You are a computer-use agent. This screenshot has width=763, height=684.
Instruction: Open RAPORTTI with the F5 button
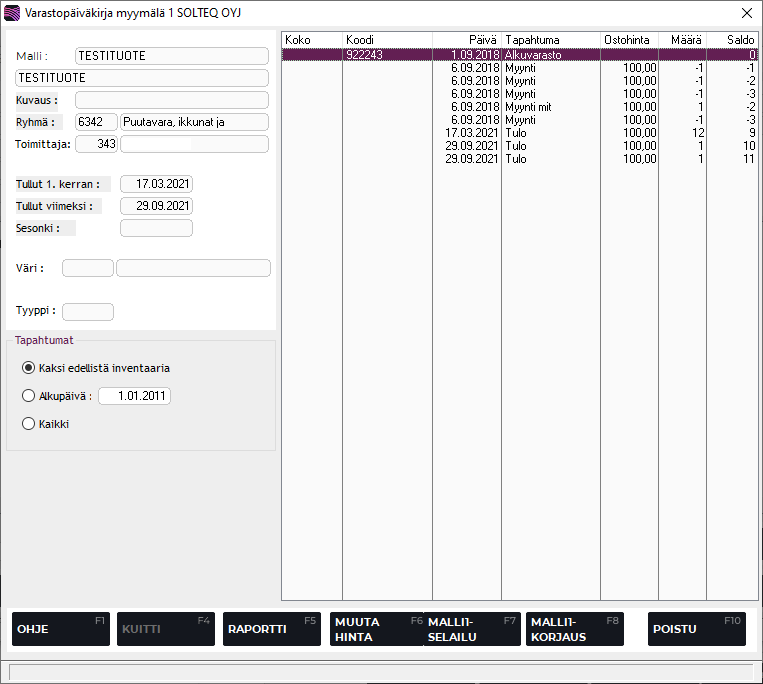click(x=272, y=629)
